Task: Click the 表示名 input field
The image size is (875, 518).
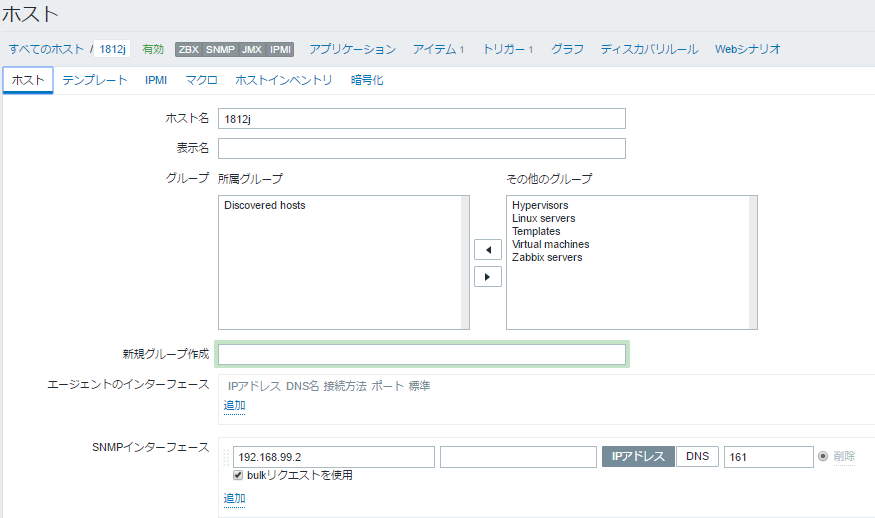Action: [x=422, y=148]
